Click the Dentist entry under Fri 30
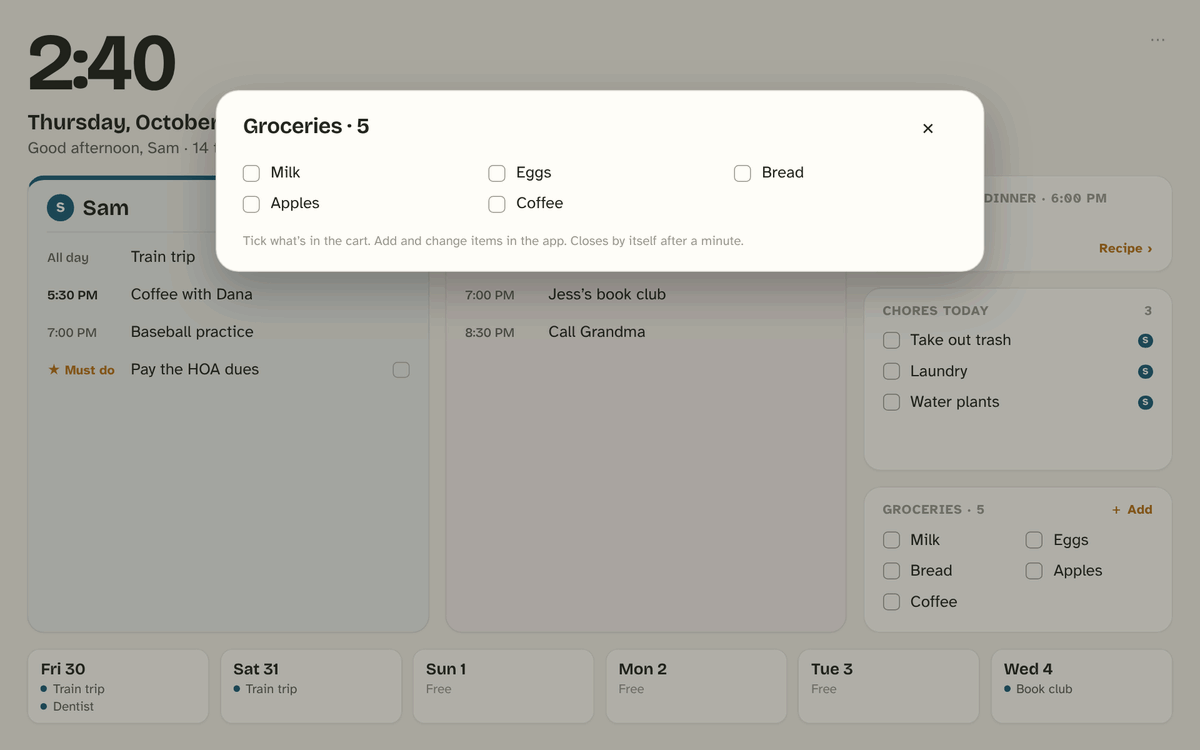 pos(73,707)
